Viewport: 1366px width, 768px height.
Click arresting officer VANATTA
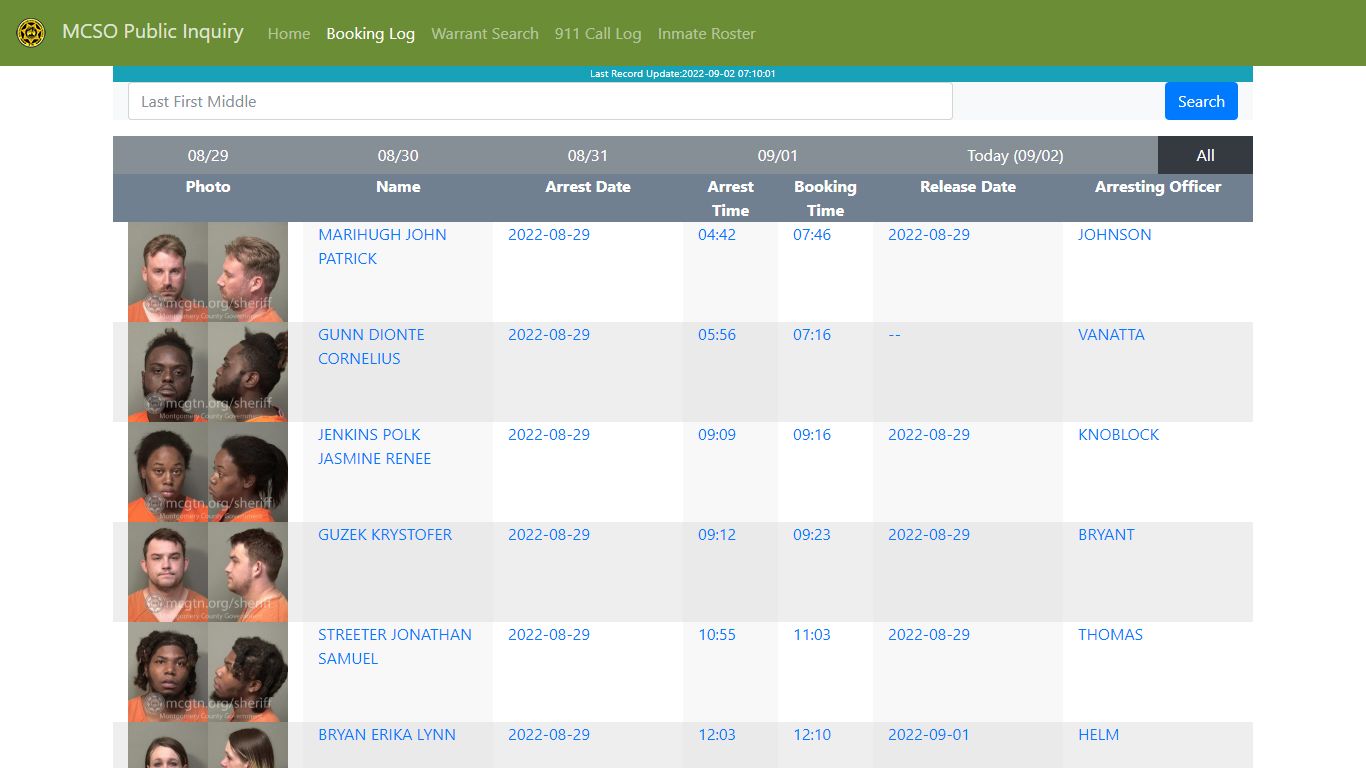(x=1111, y=334)
